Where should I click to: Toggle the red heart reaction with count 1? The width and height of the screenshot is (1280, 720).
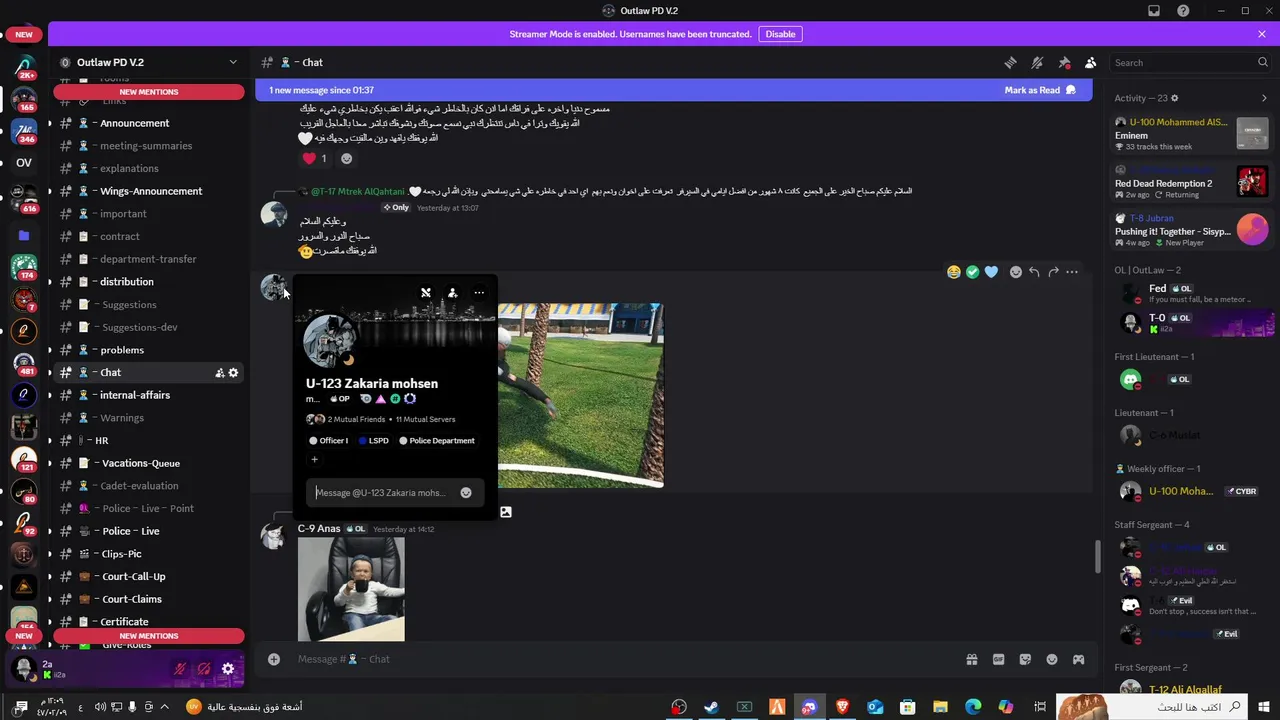tap(315, 158)
